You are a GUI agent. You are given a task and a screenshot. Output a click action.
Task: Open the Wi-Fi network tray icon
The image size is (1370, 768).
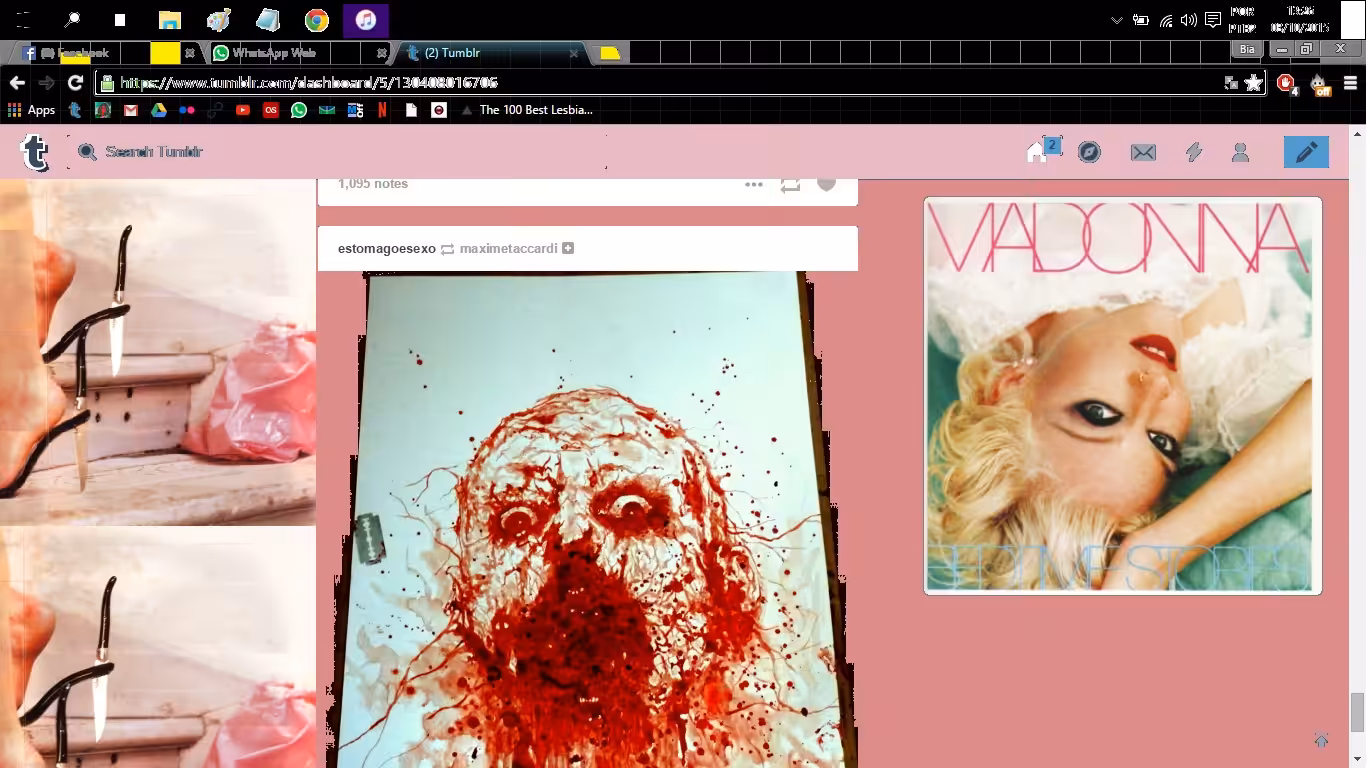1166,20
